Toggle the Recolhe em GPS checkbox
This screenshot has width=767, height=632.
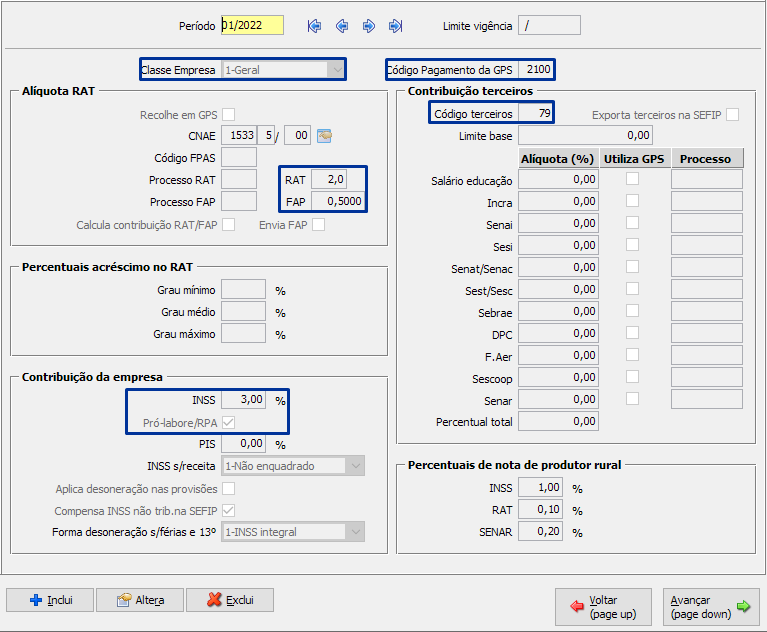[229, 115]
